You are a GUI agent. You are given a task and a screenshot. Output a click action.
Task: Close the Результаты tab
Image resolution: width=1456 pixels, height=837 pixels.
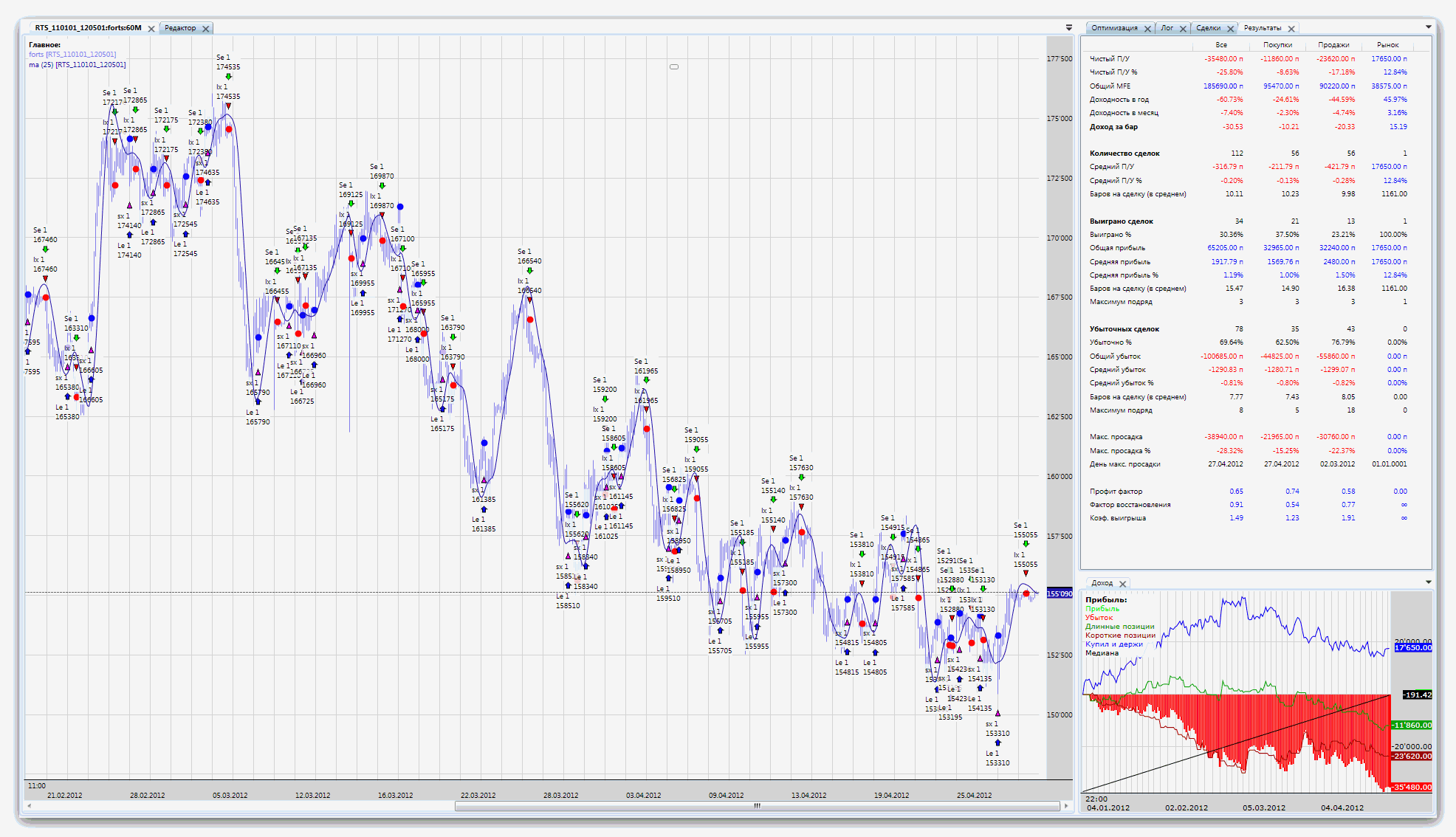click(1291, 29)
